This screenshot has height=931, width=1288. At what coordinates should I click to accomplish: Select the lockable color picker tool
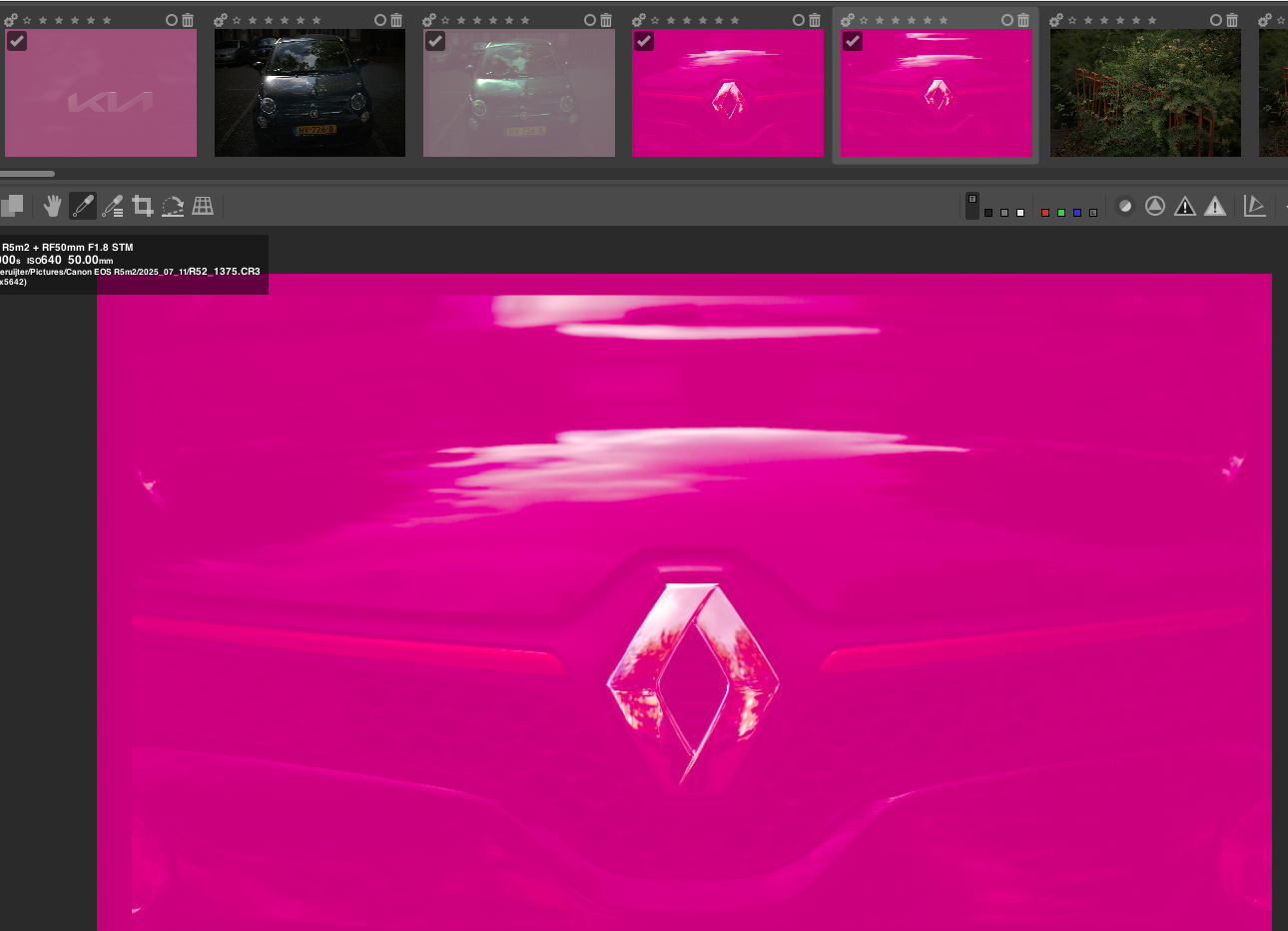coord(113,206)
